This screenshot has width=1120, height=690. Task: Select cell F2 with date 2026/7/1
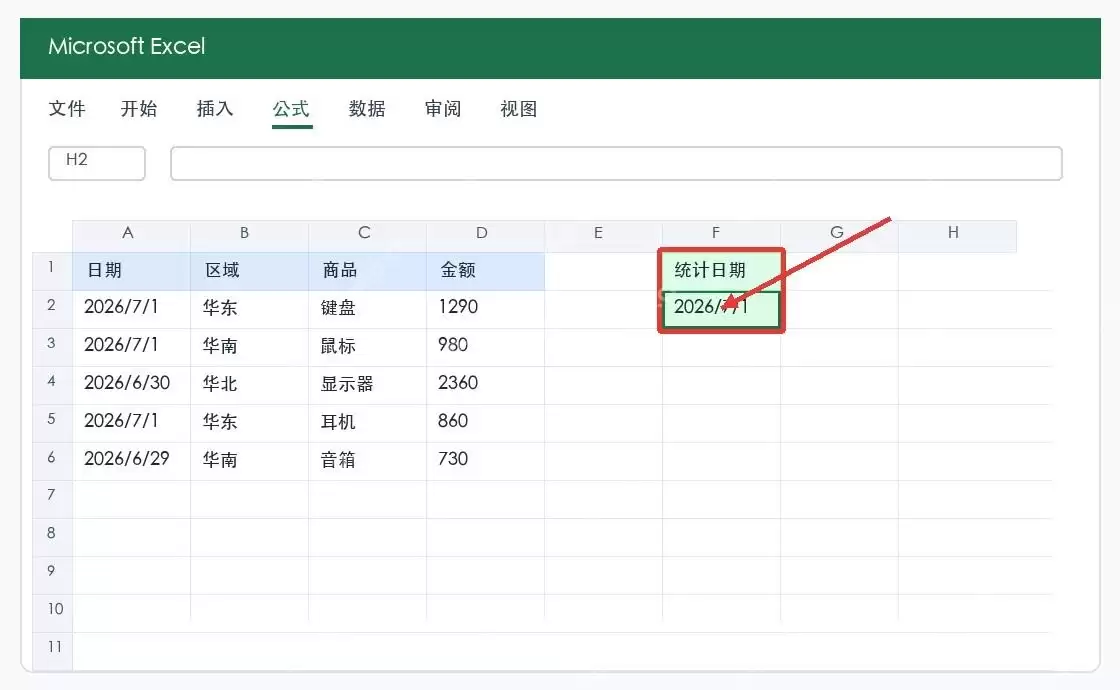pyautogui.click(x=721, y=309)
